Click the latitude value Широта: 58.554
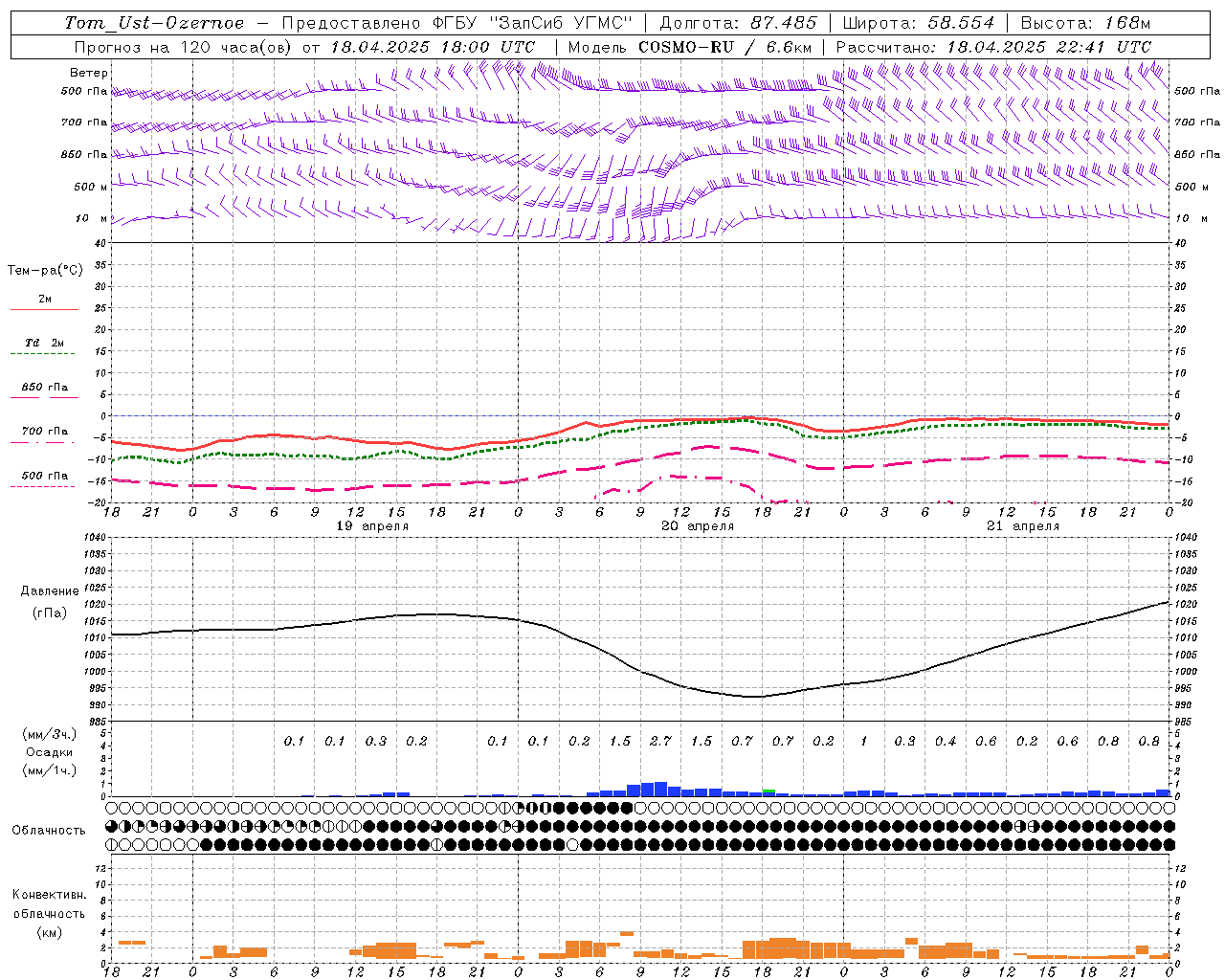The image size is (1225, 980). click(918, 23)
